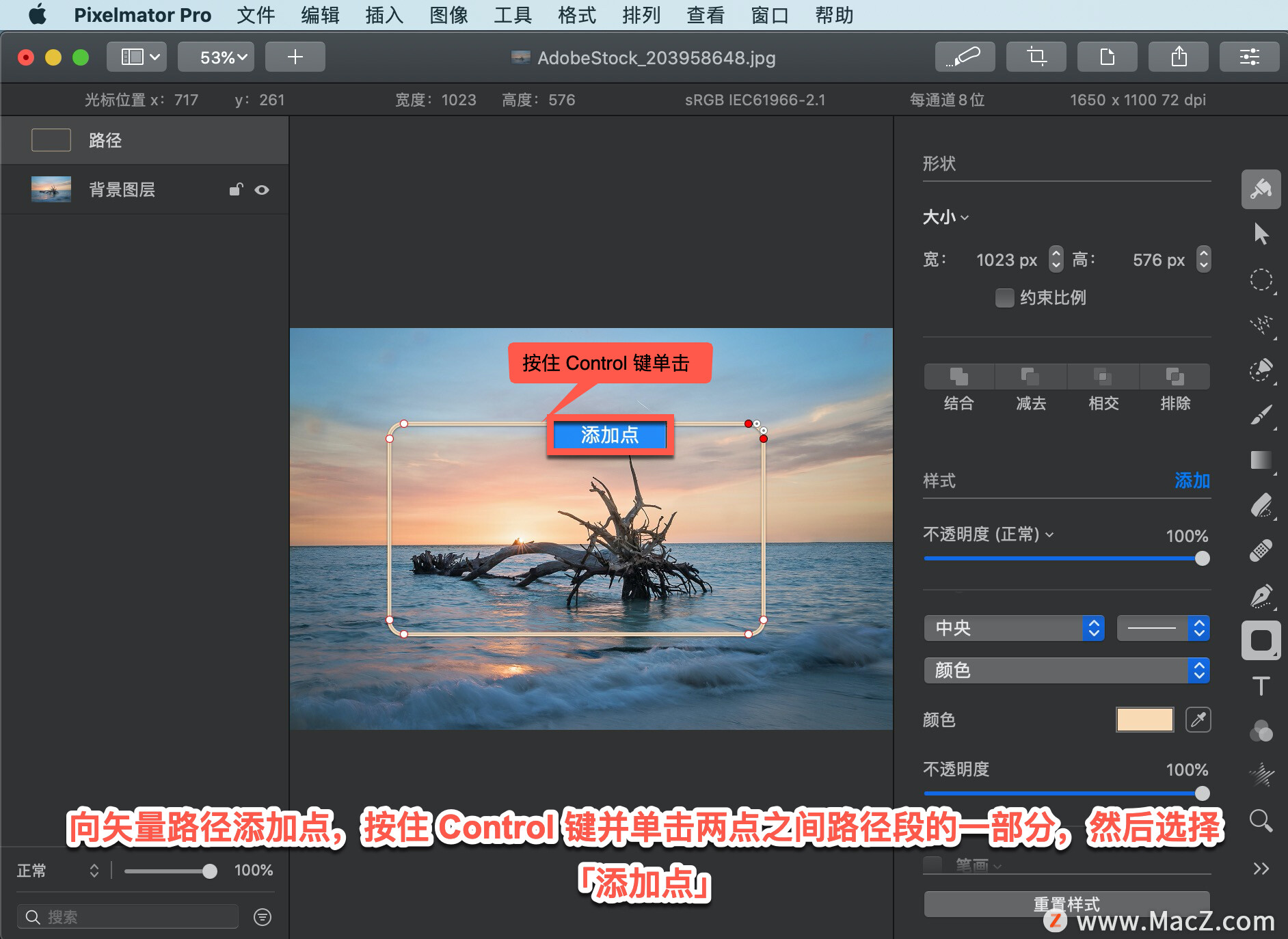Choose 添加点 from the context menu

610,435
